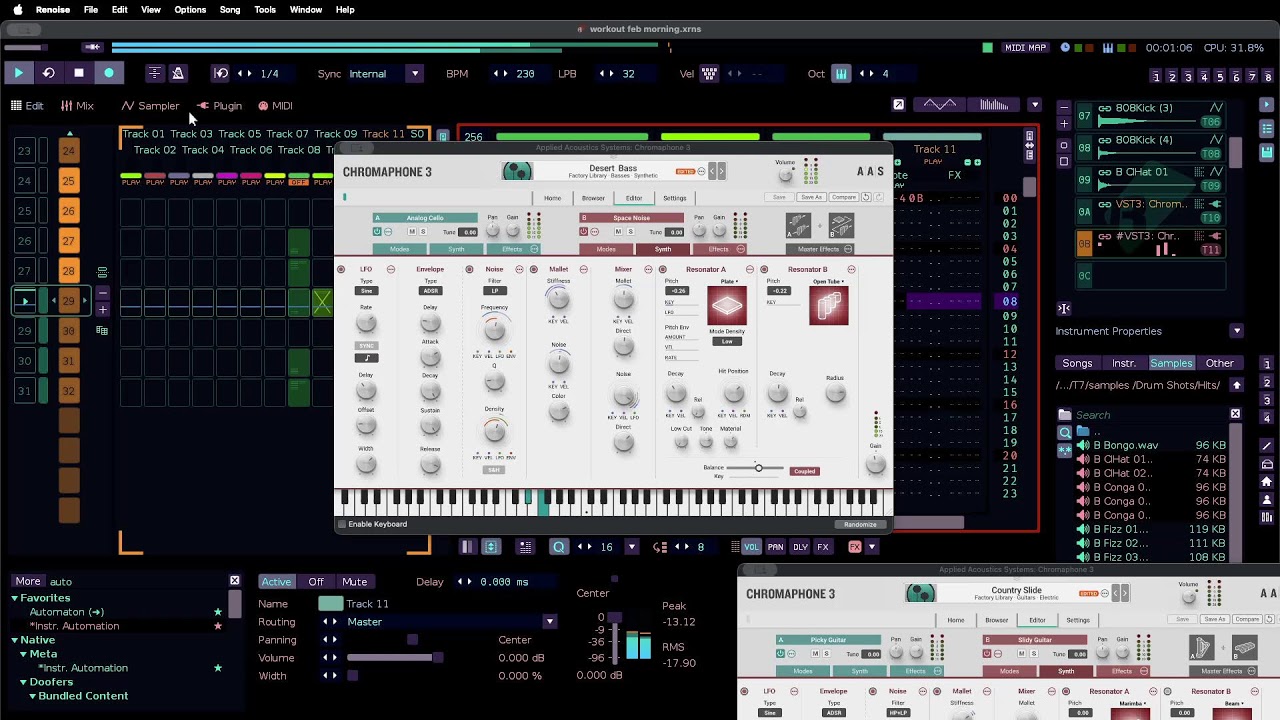Toggle the Noise module on/off button
The width and height of the screenshot is (1280, 720).
pos(469,269)
